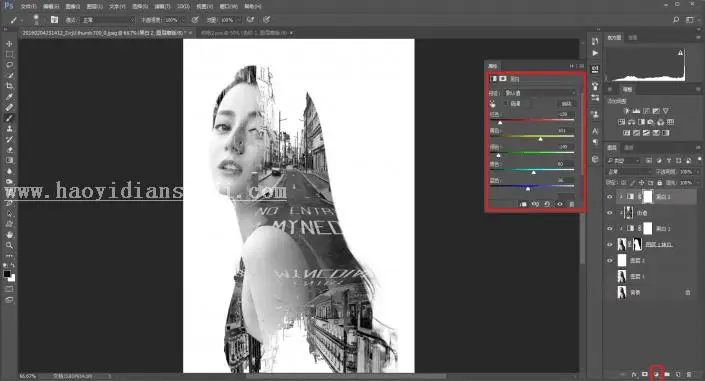Open the brush mode dropdown in options bar
This screenshot has width=705, height=381.
pyautogui.click(x=108, y=20)
